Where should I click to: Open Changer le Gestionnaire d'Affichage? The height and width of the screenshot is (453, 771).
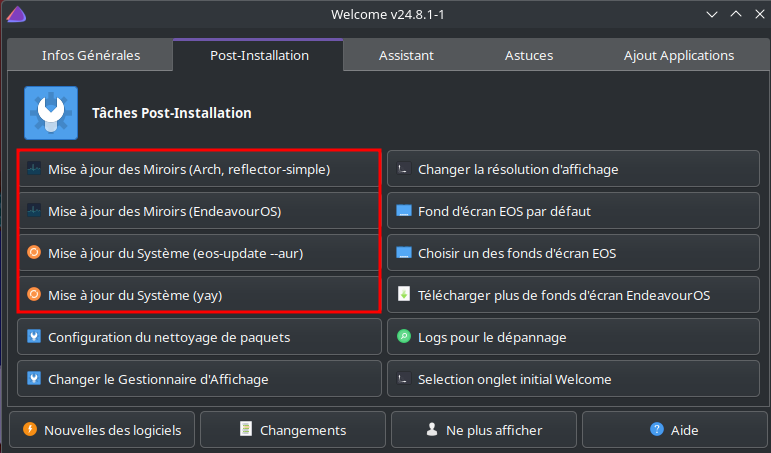(199, 379)
